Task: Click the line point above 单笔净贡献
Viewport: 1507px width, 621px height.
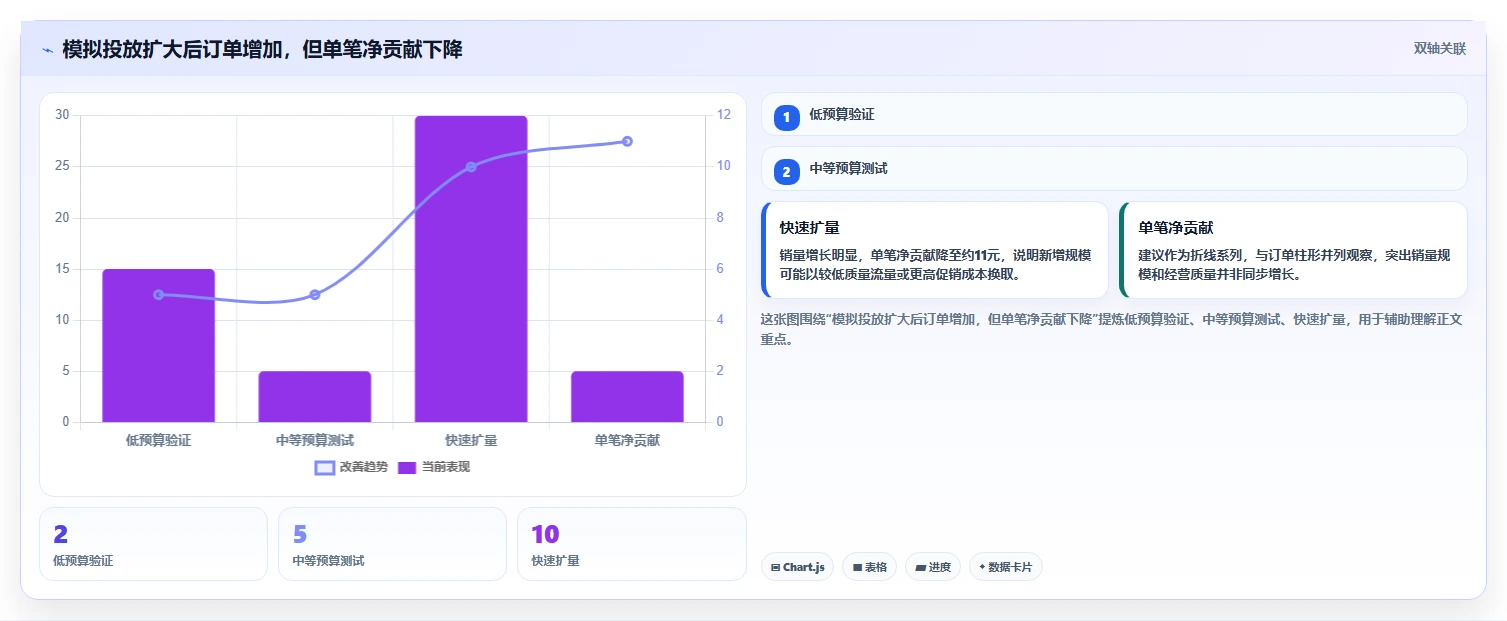Action: (x=627, y=141)
